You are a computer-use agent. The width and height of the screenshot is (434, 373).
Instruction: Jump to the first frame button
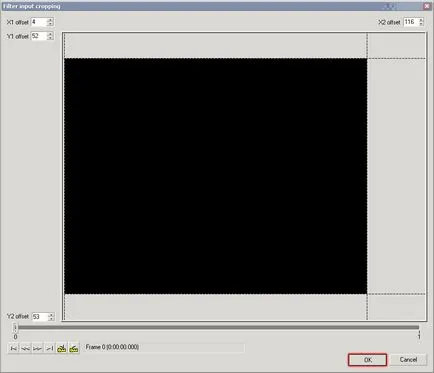(13, 348)
